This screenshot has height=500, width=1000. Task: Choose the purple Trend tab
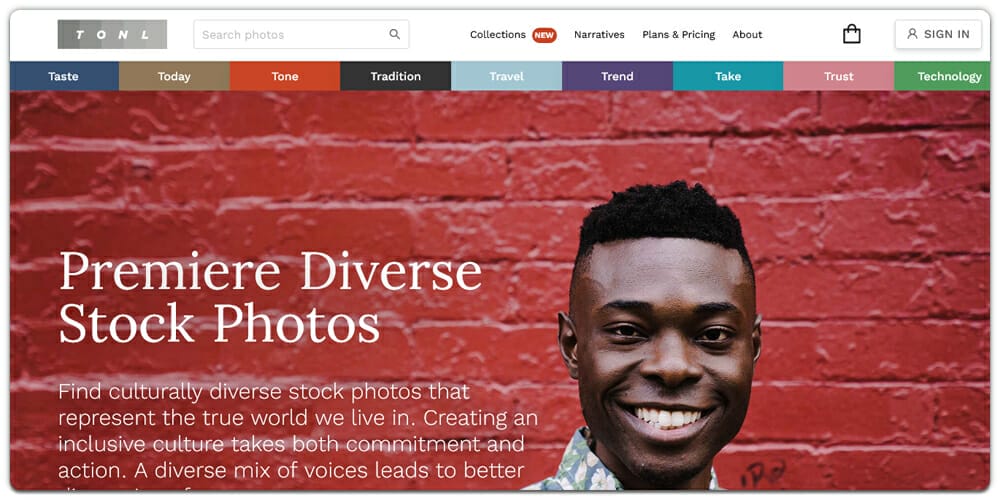coord(617,77)
